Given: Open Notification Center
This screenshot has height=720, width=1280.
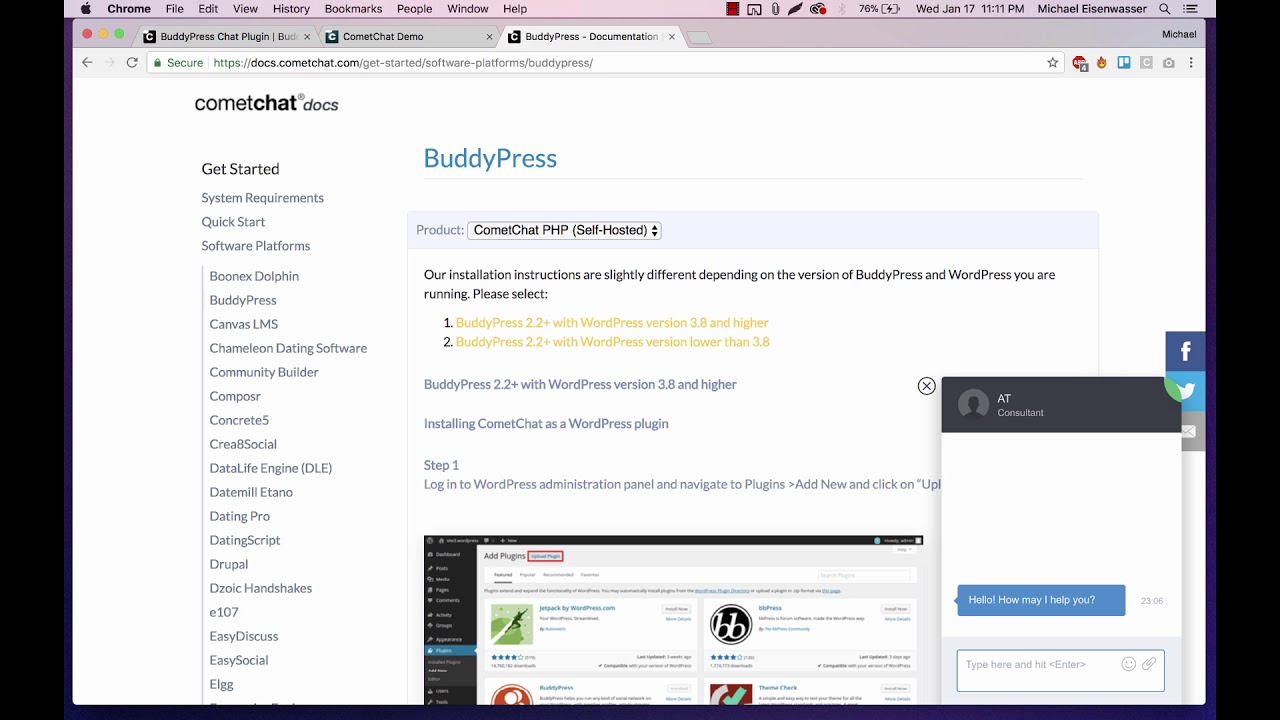Looking at the screenshot, I should tap(1190, 9).
